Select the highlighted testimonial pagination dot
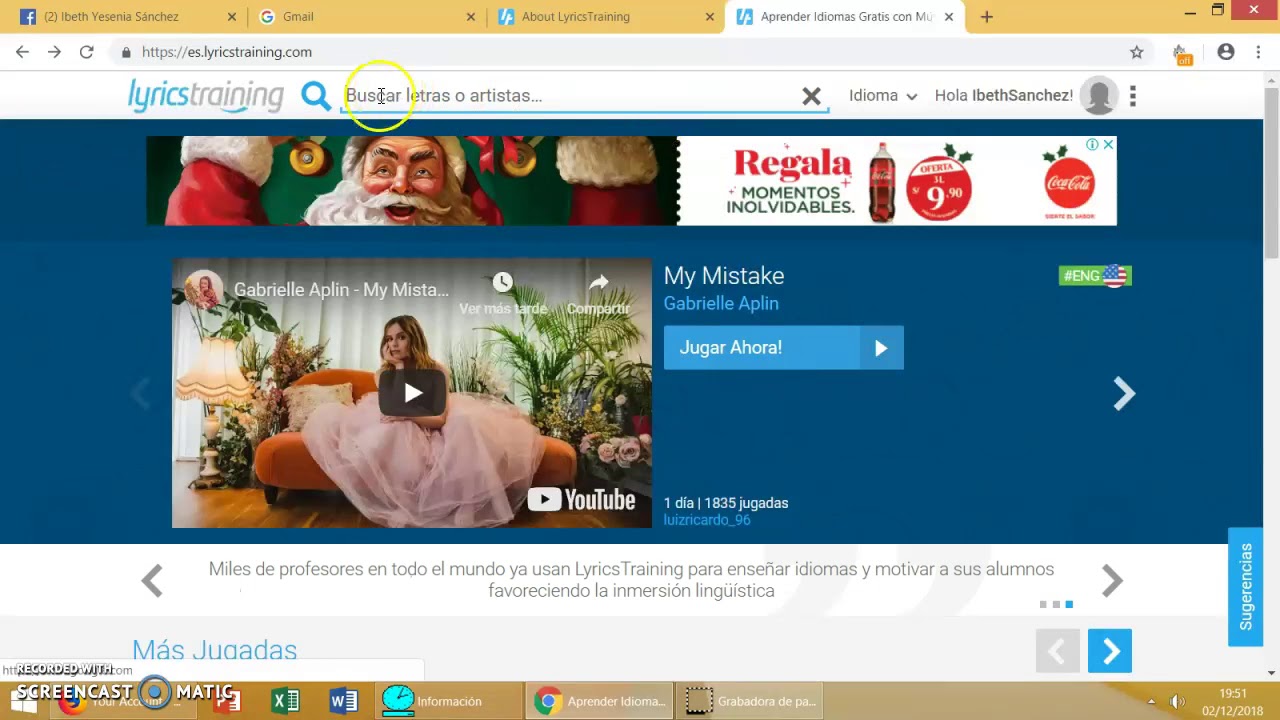1280x720 pixels. click(1069, 604)
